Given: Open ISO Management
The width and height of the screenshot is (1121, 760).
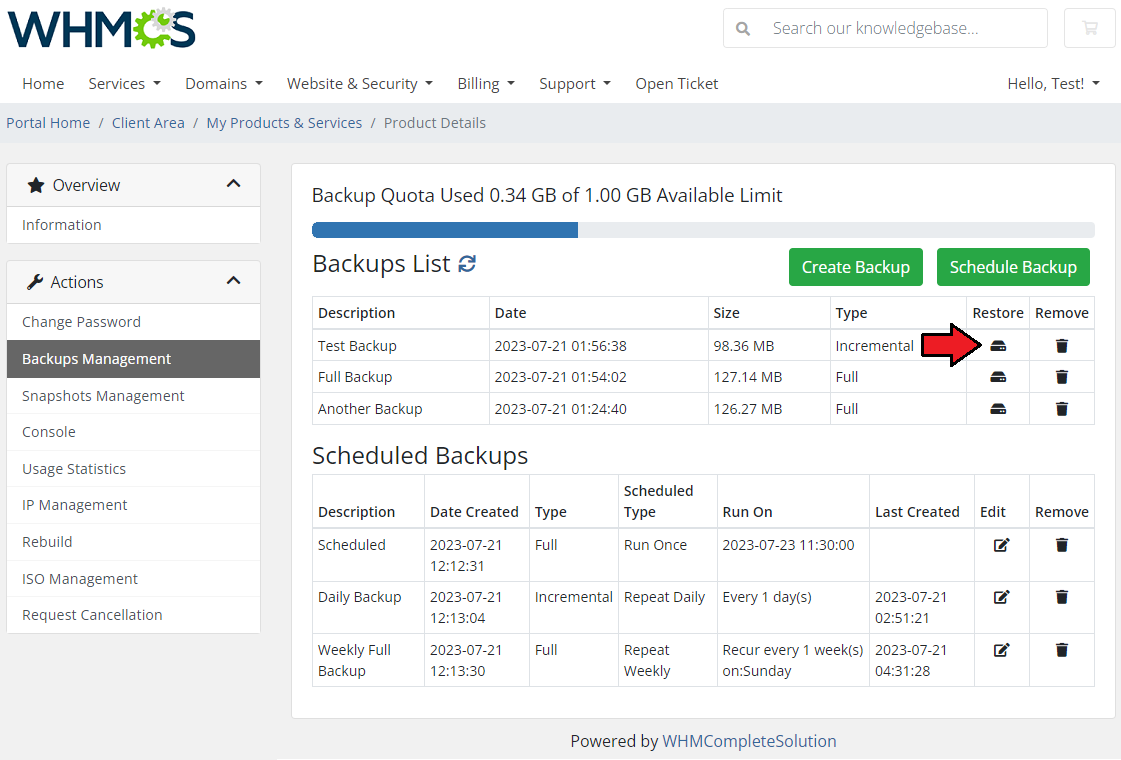Looking at the screenshot, I should pos(133,579).
